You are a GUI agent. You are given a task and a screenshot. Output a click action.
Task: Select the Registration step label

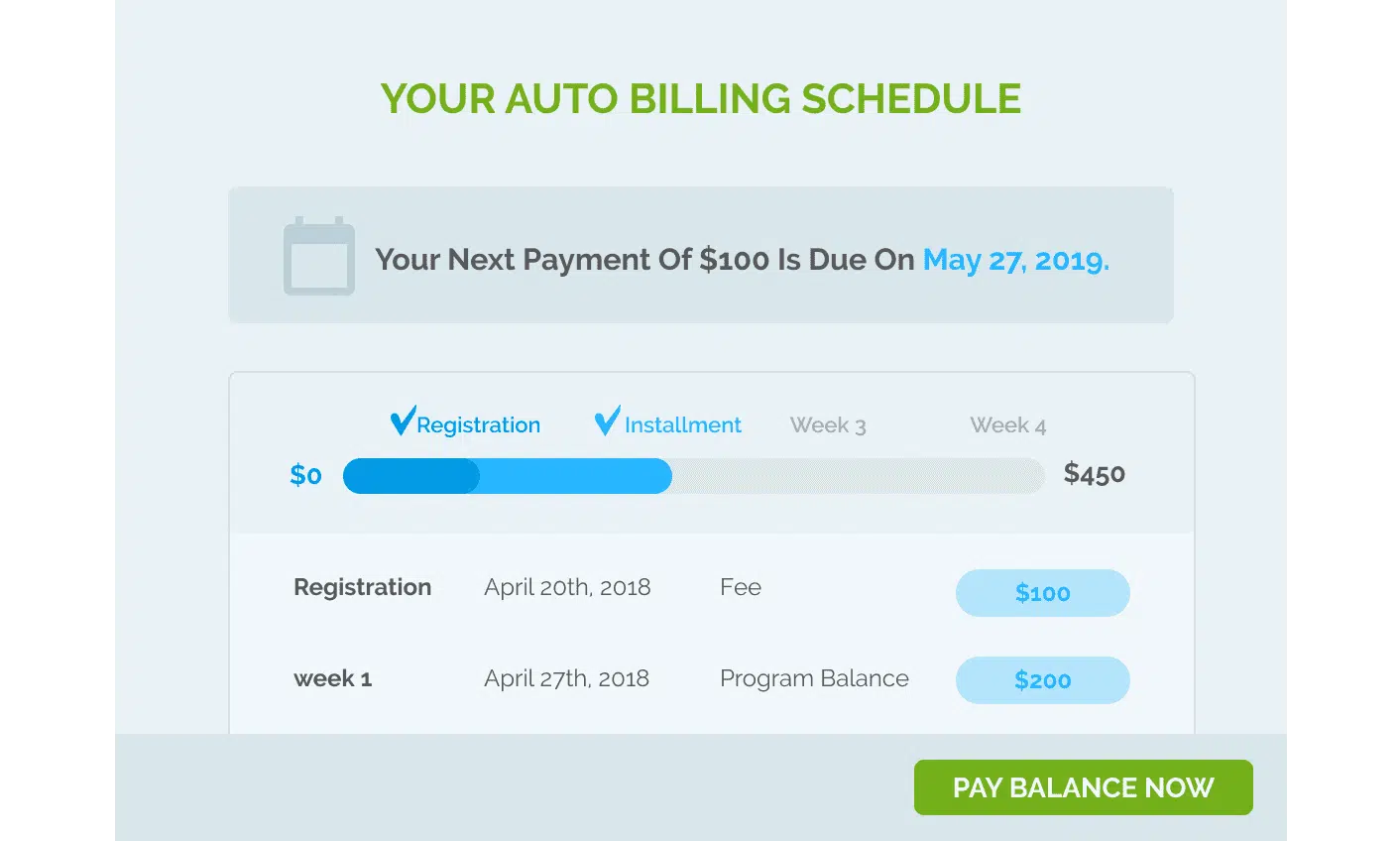coord(478,425)
